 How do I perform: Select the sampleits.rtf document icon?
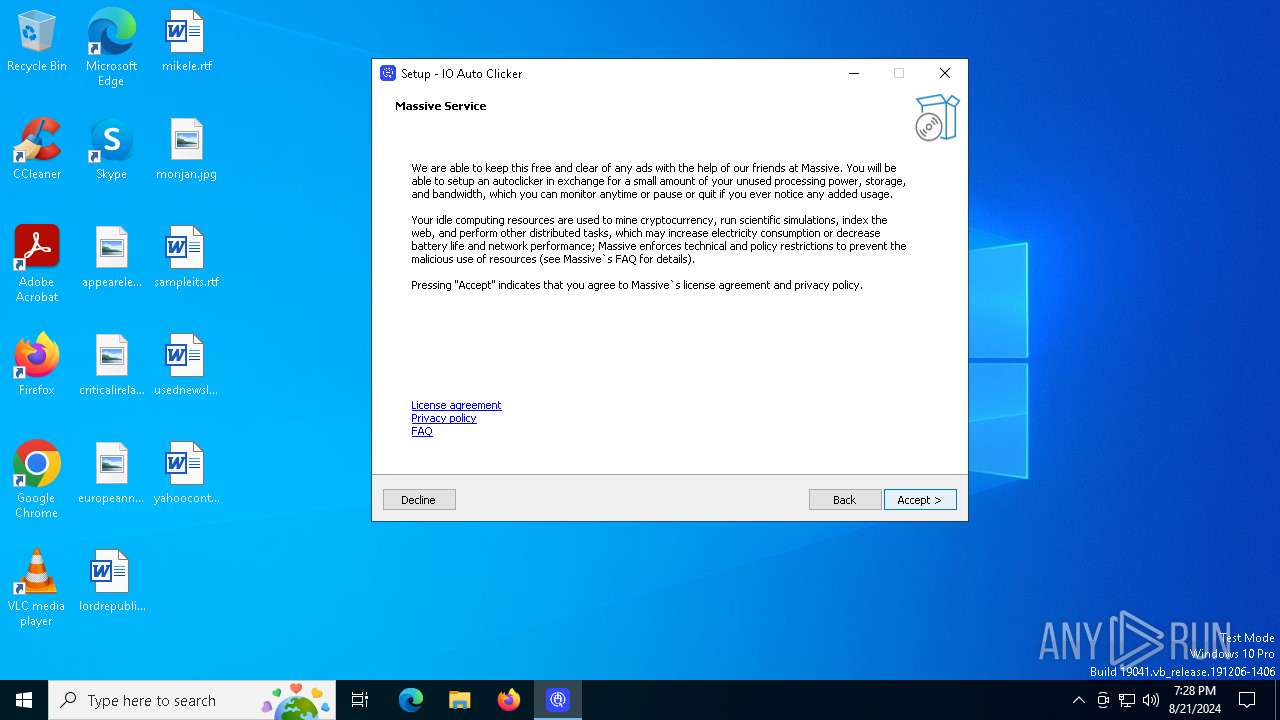[x=187, y=258]
